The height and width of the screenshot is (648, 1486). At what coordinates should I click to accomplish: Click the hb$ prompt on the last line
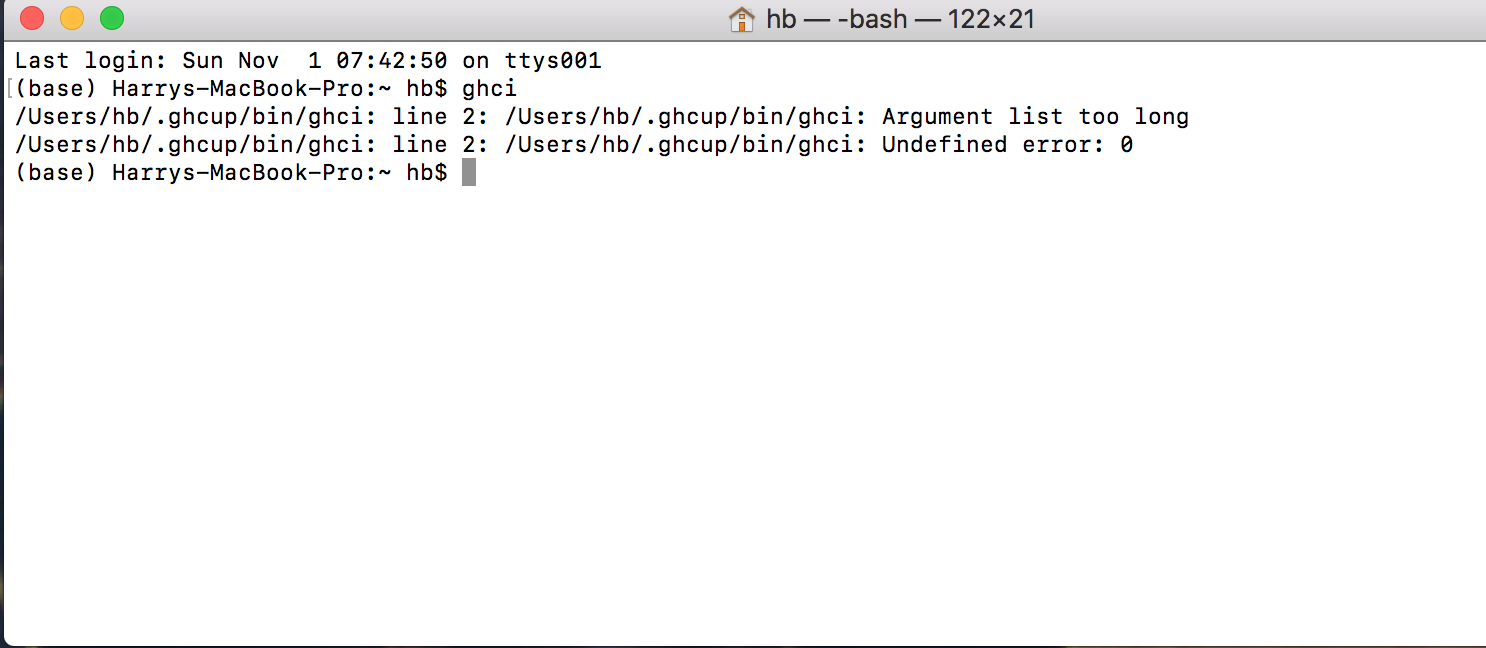[x=425, y=171]
